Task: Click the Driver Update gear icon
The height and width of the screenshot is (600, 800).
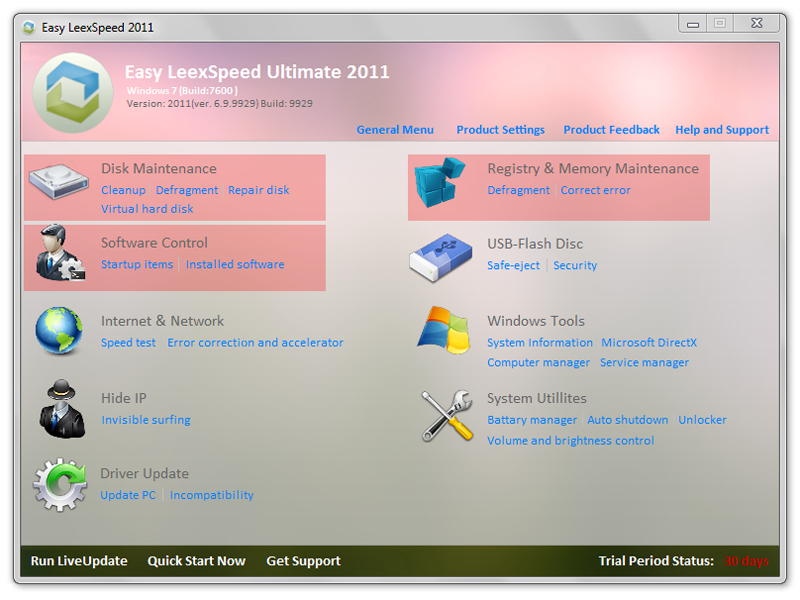Action: (x=60, y=485)
